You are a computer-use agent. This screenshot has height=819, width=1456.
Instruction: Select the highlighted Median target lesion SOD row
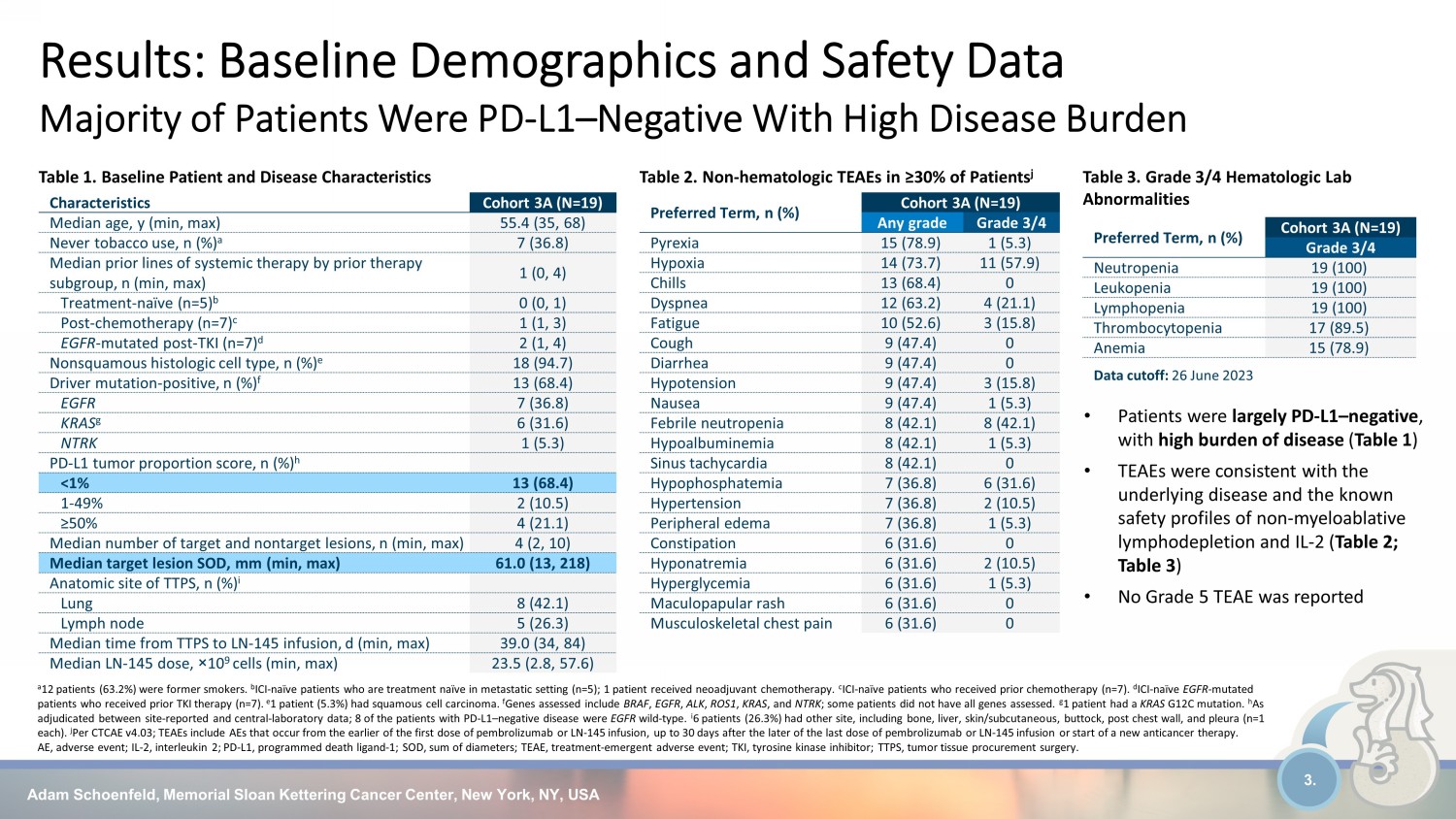click(x=327, y=563)
